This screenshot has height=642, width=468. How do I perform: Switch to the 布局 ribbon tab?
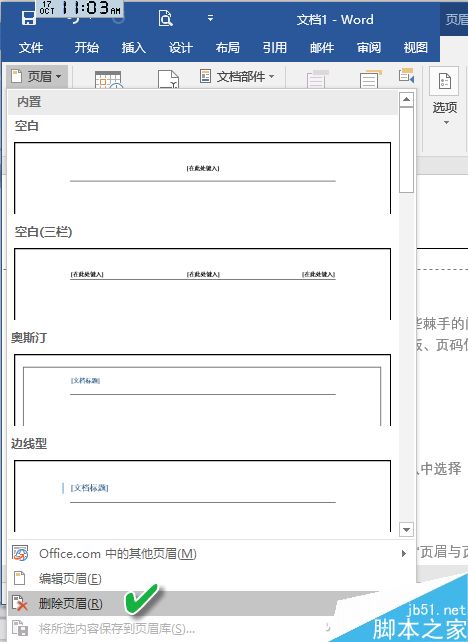point(228,47)
